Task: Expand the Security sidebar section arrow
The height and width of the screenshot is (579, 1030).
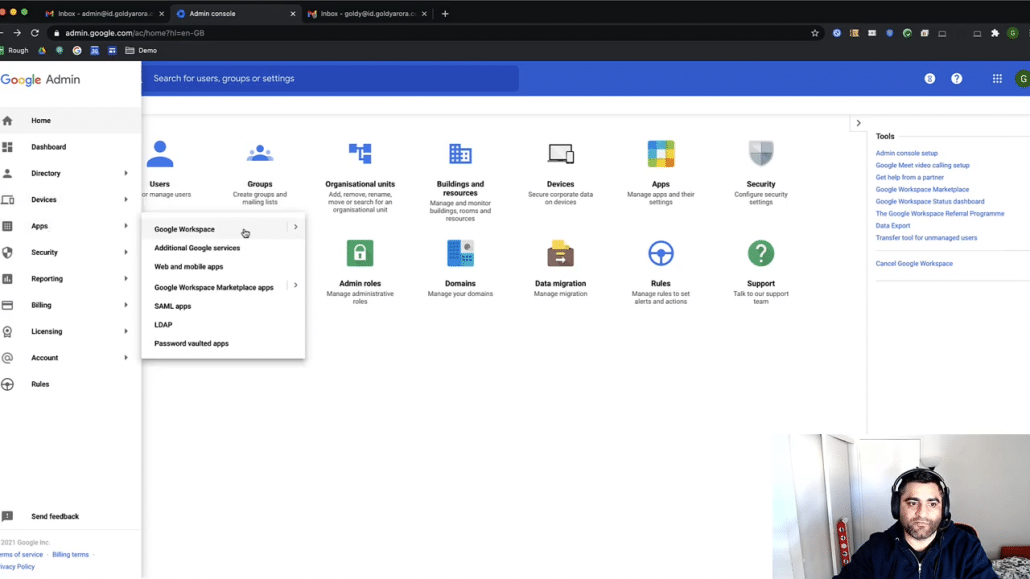Action: (125, 252)
